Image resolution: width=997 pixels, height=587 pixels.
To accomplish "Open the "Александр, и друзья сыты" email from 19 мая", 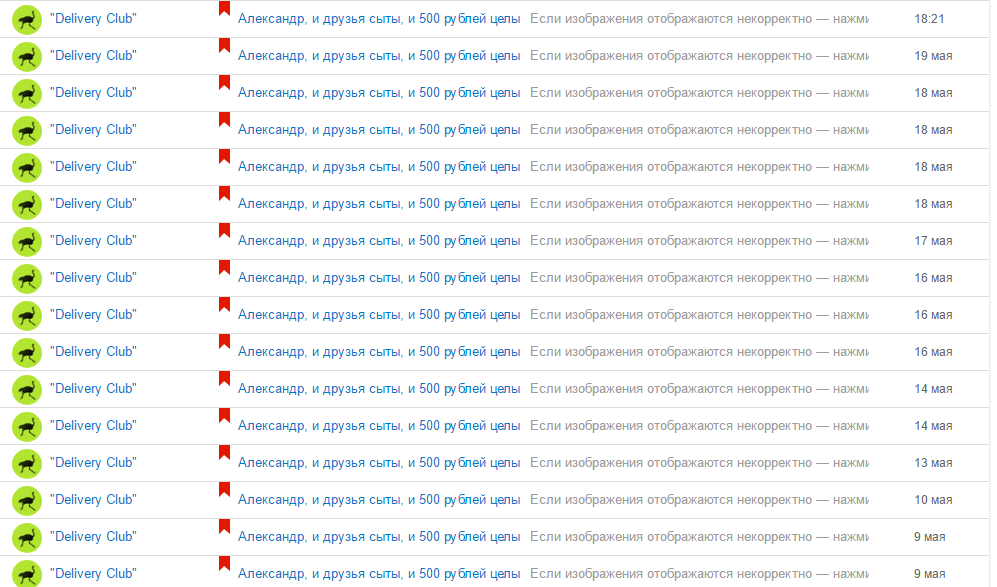I will pyautogui.click(x=379, y=56).
